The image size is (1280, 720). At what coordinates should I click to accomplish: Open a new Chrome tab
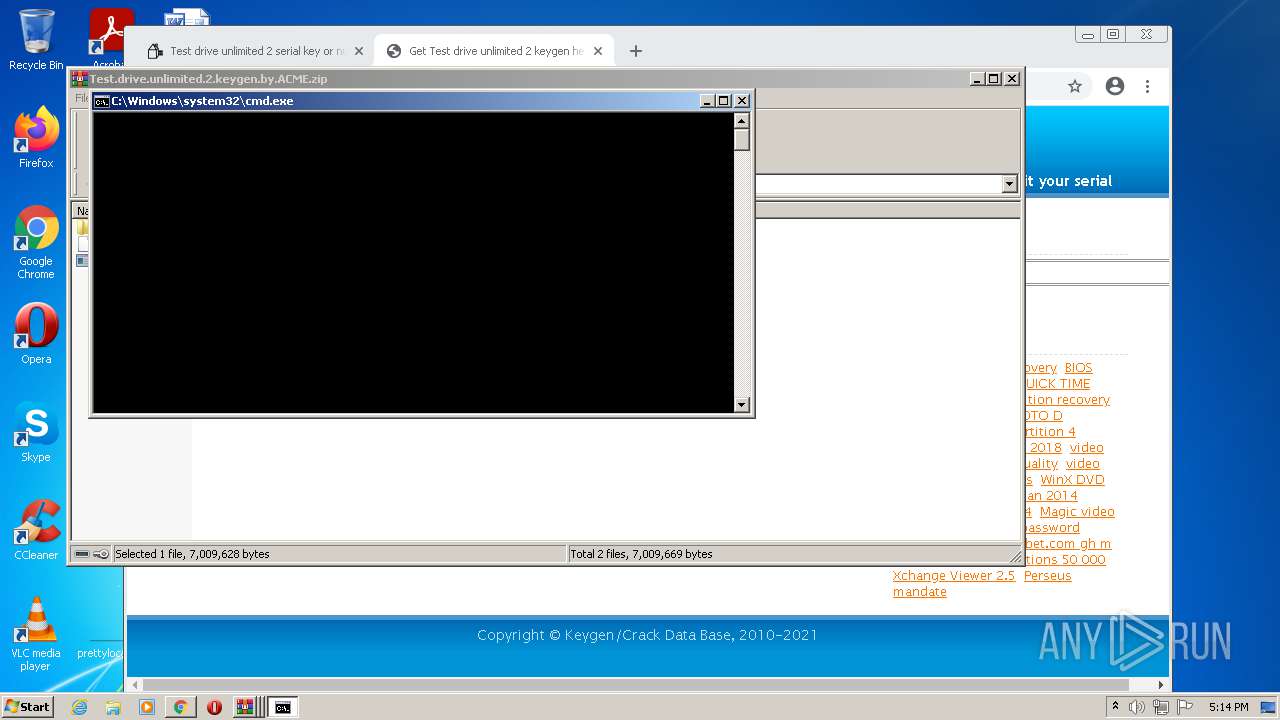pos(636,51)
